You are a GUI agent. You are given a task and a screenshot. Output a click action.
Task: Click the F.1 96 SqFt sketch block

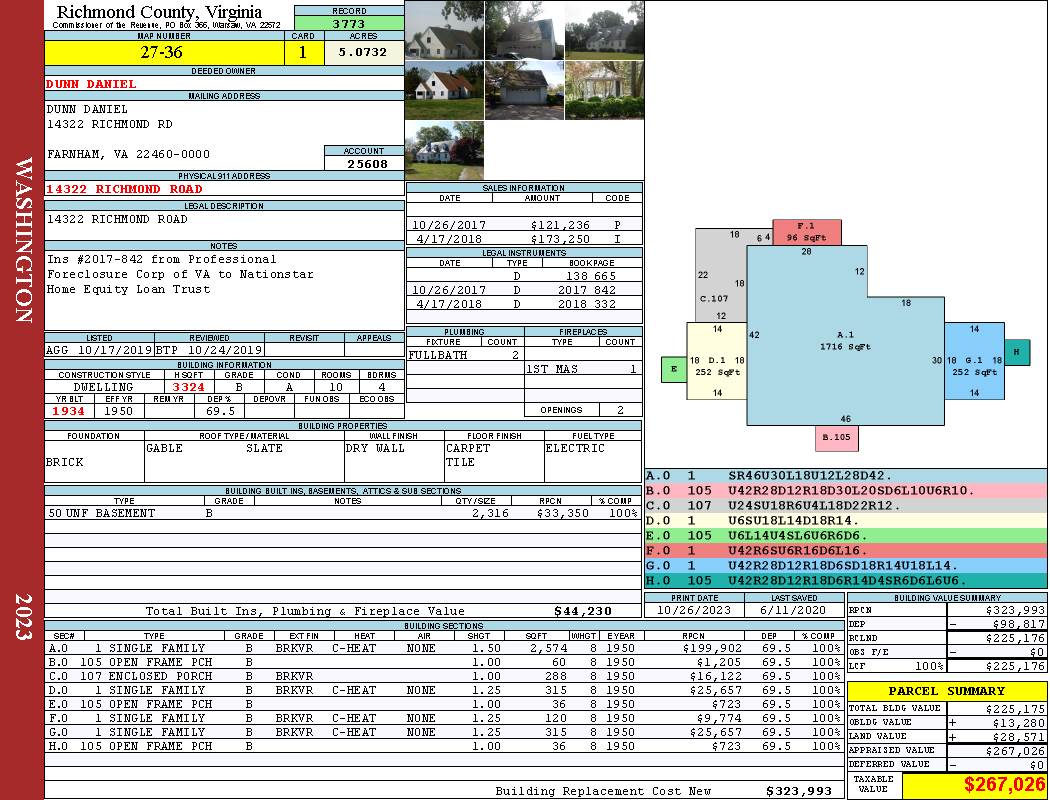806,232
